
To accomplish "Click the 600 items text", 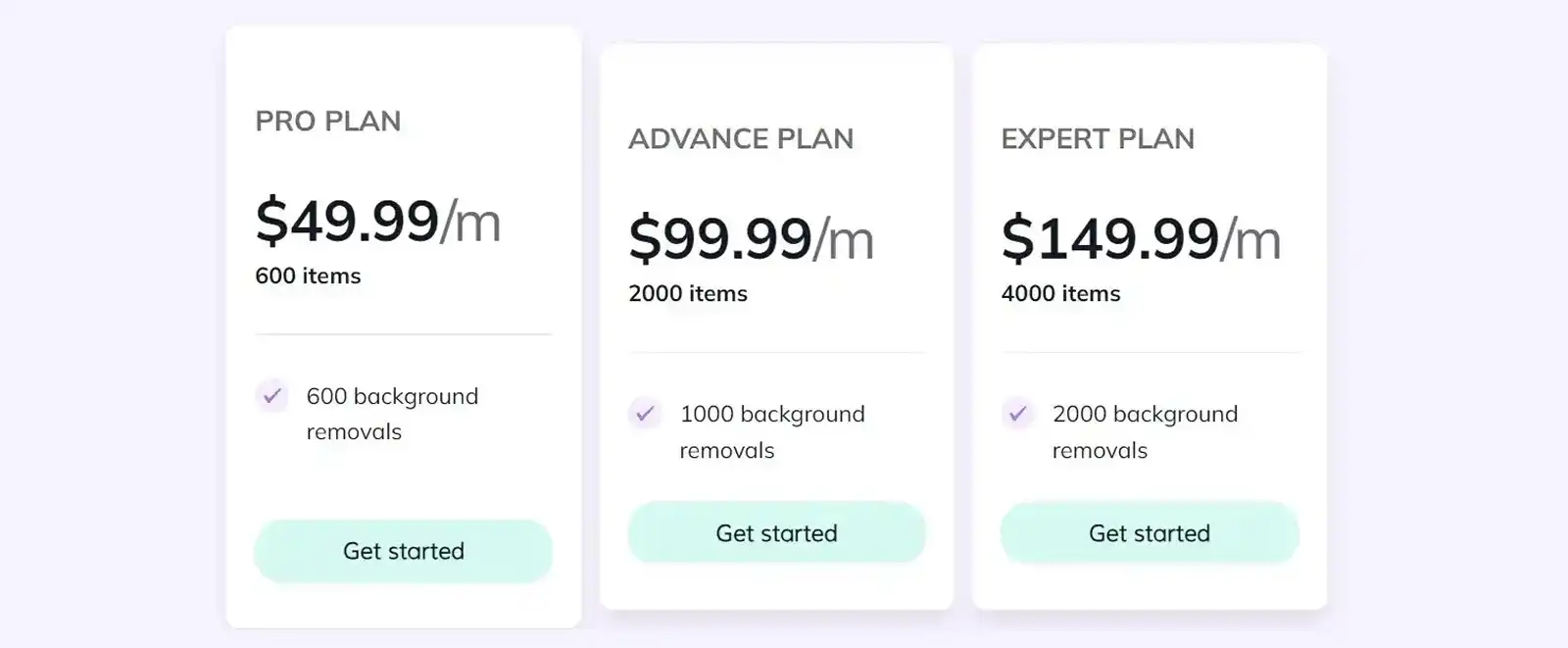I will [308, 275].
